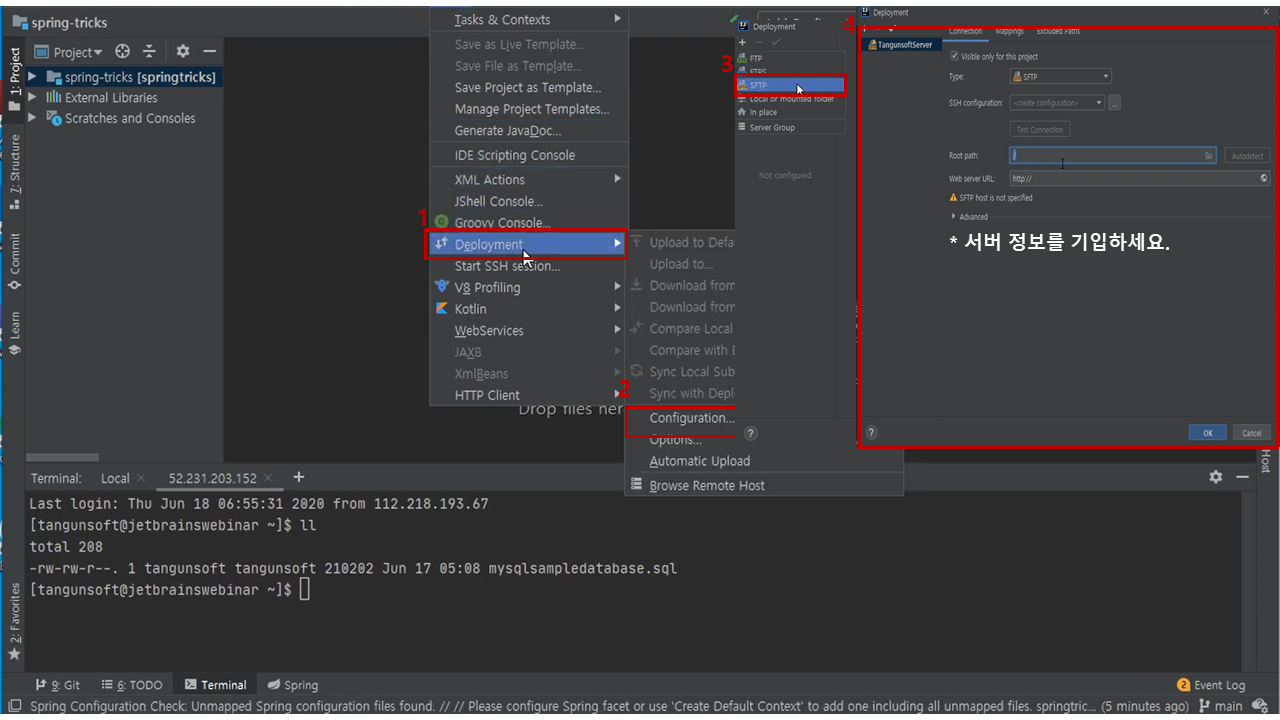Switch to the Local terminal tab
The image size is (1280, 720).
pyautogui.click(x=115, y=478)
